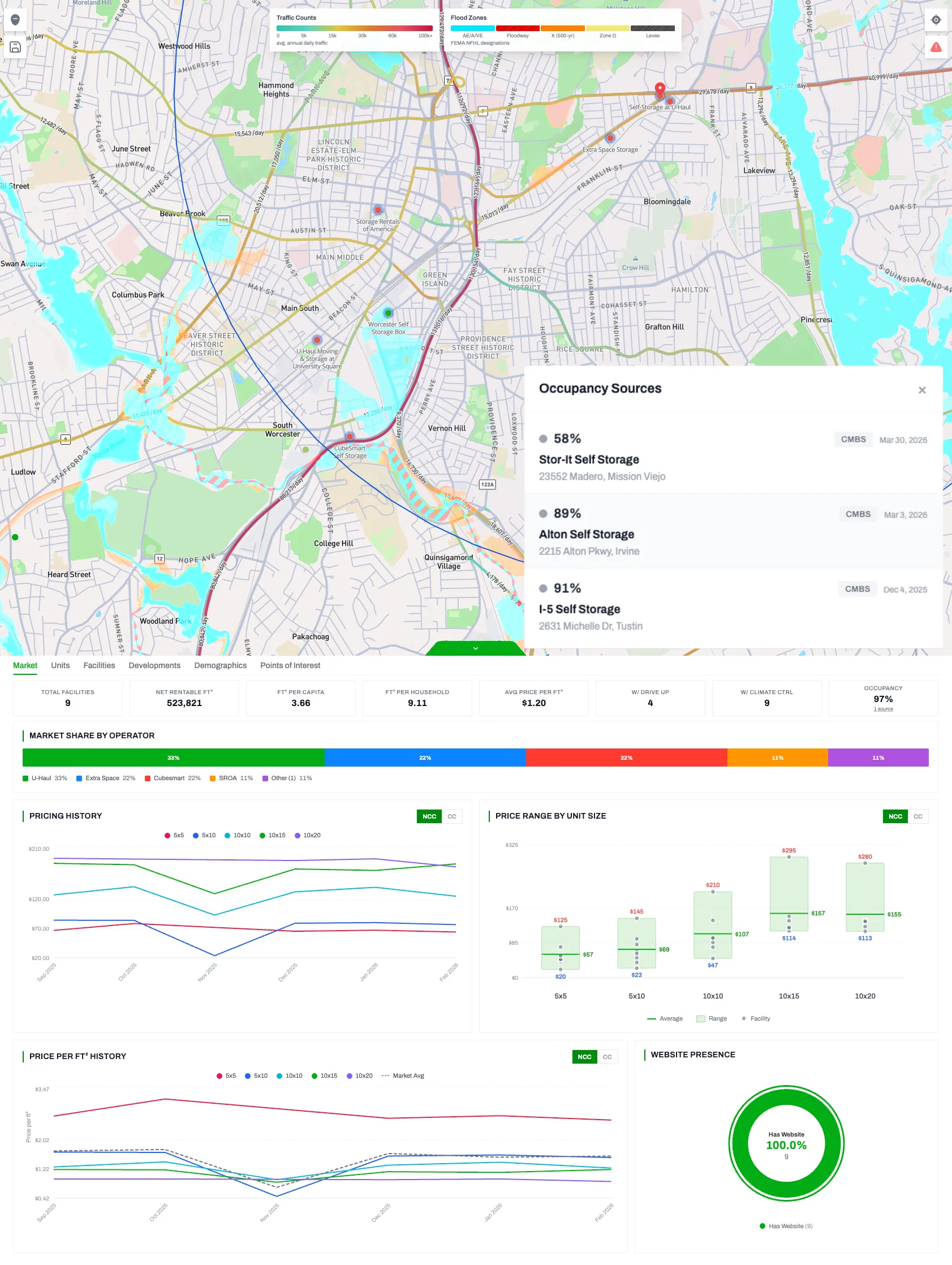Screen dimensions: 952x1265
Task: Click the locate/recenter crosshair icon
Action: [x=936, y=20]
